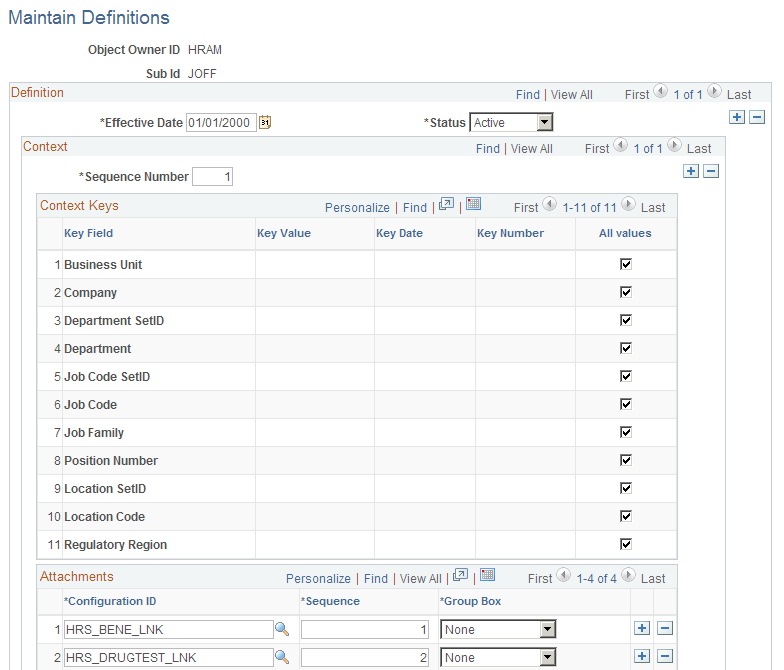Add attachment row after HRS_BENE_LNK
This screenshot has height=670, width=784.
pyautogui.click(x=642, y=628)
